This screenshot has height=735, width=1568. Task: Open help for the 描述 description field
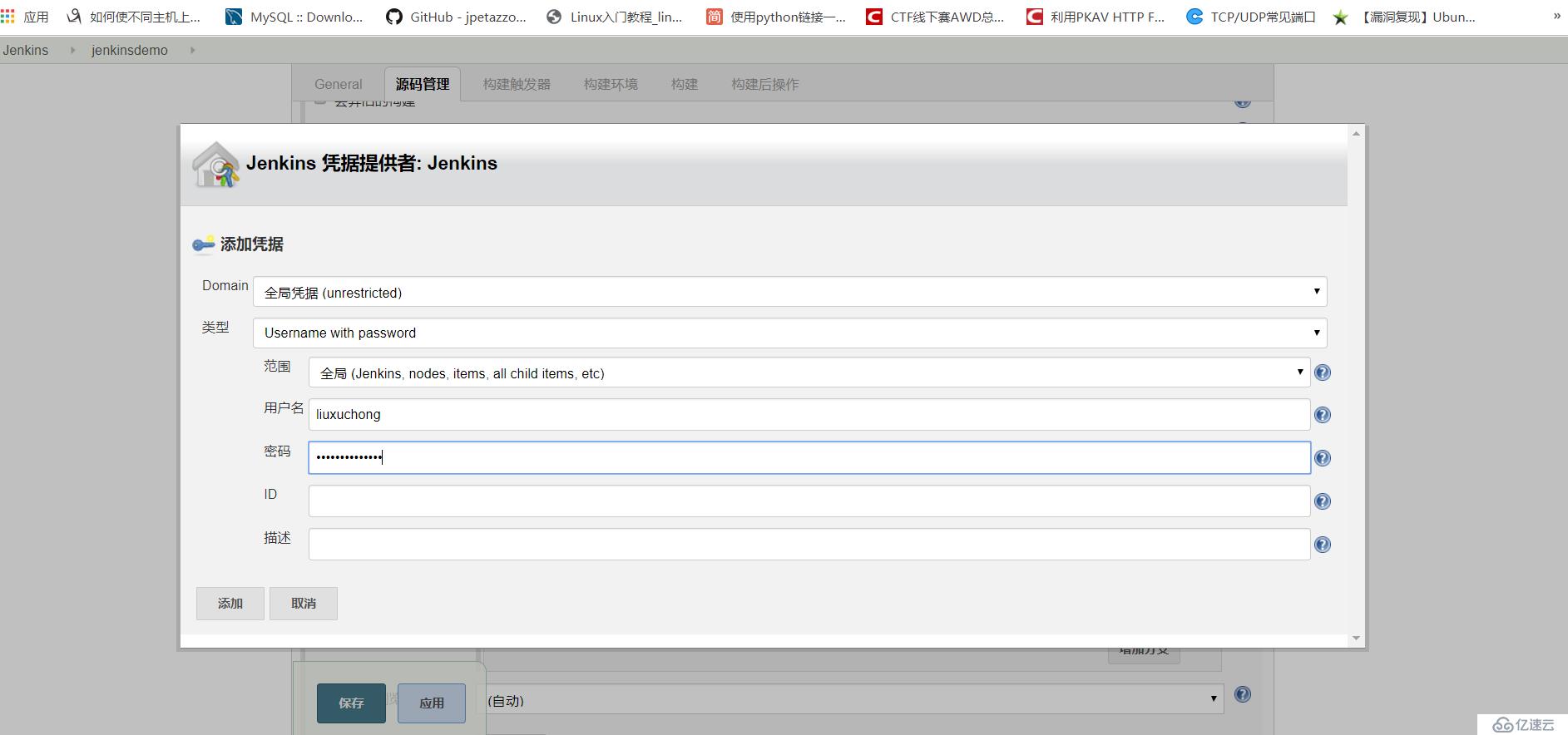[1323, 545]
